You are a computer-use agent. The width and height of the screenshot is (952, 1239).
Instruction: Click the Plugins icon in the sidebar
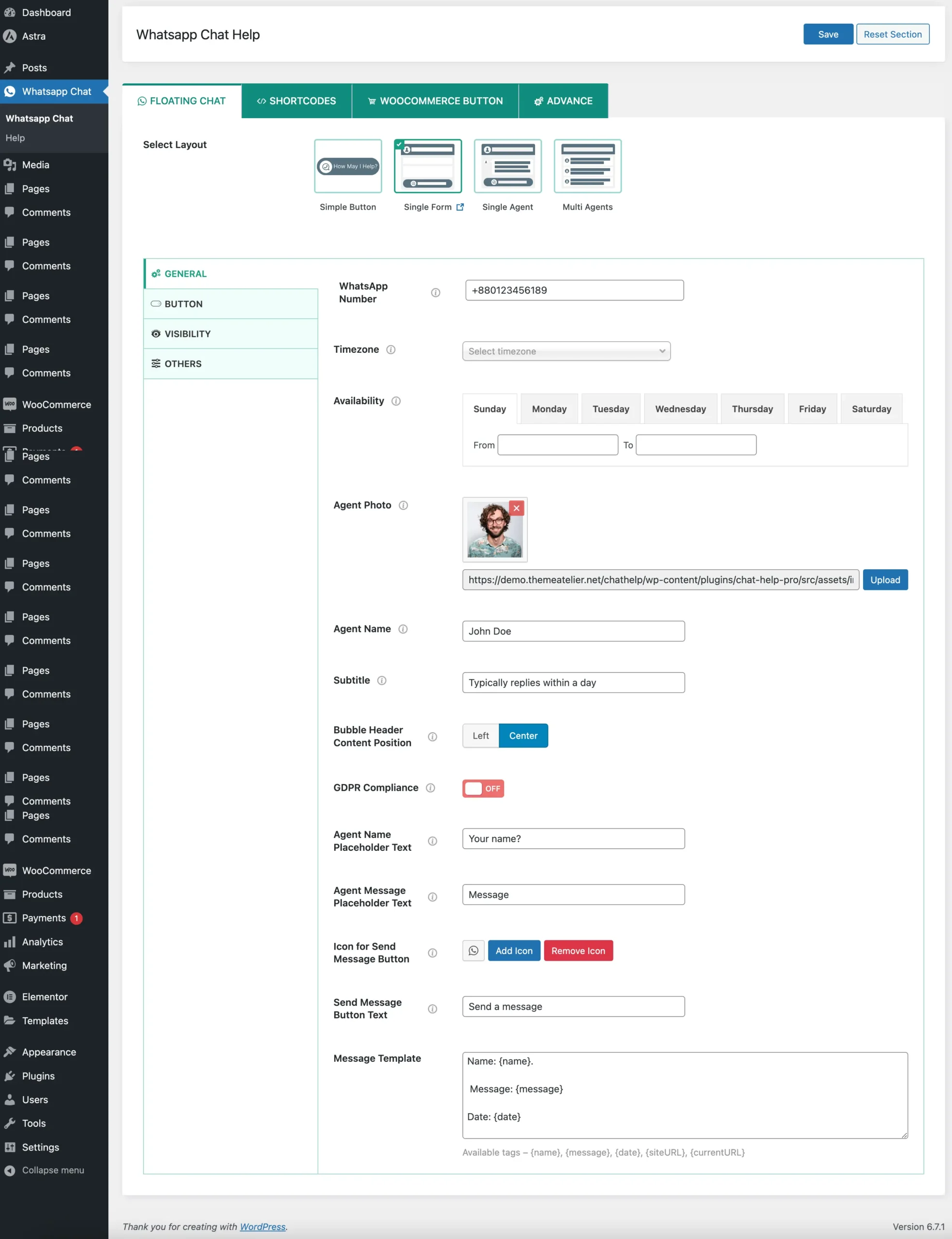point(10,1076)
